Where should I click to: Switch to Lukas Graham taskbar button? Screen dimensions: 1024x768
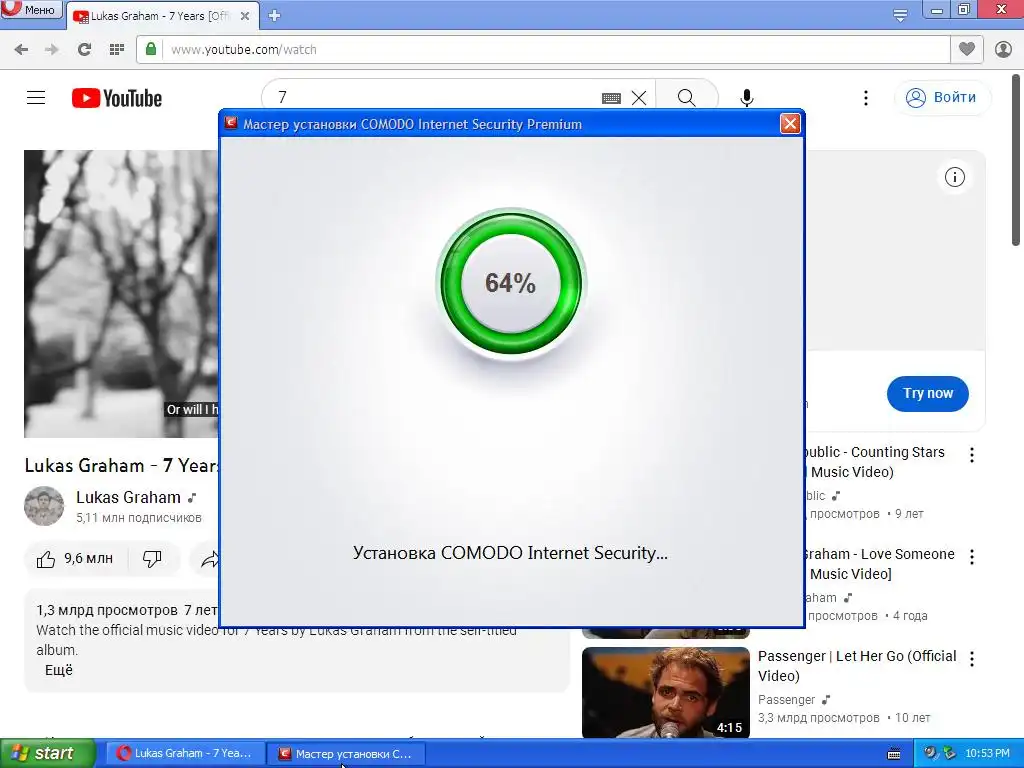(x=184, y=753)
